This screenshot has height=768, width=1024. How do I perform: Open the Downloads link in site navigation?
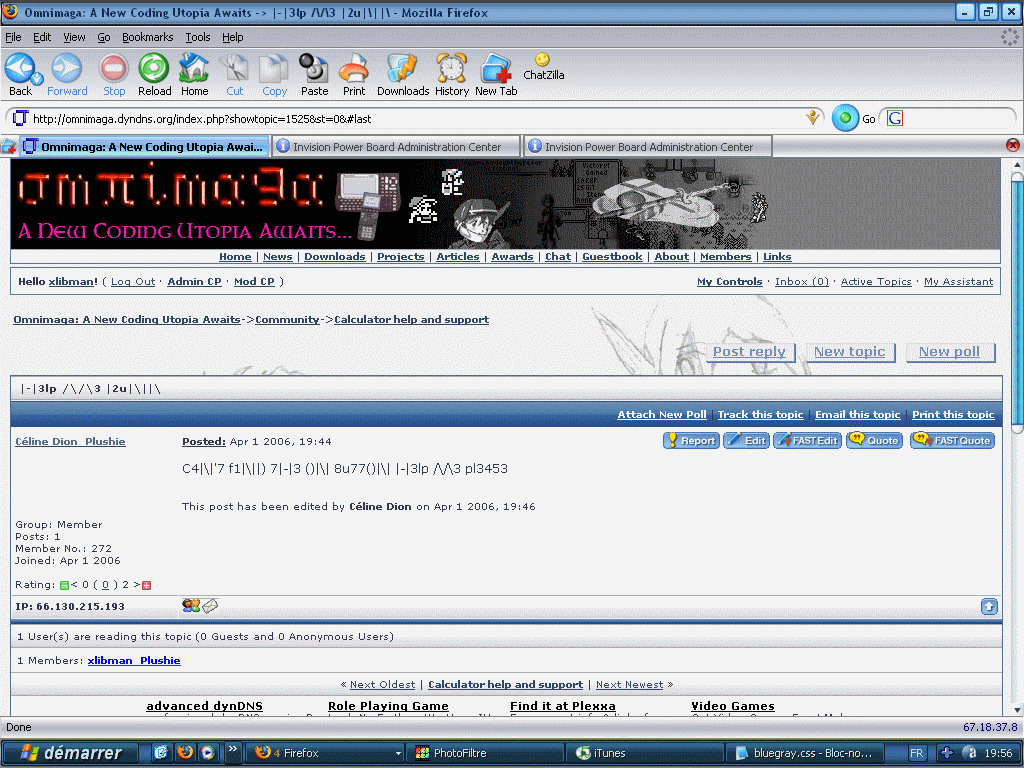pyautogui.click(x=334, y=257)
